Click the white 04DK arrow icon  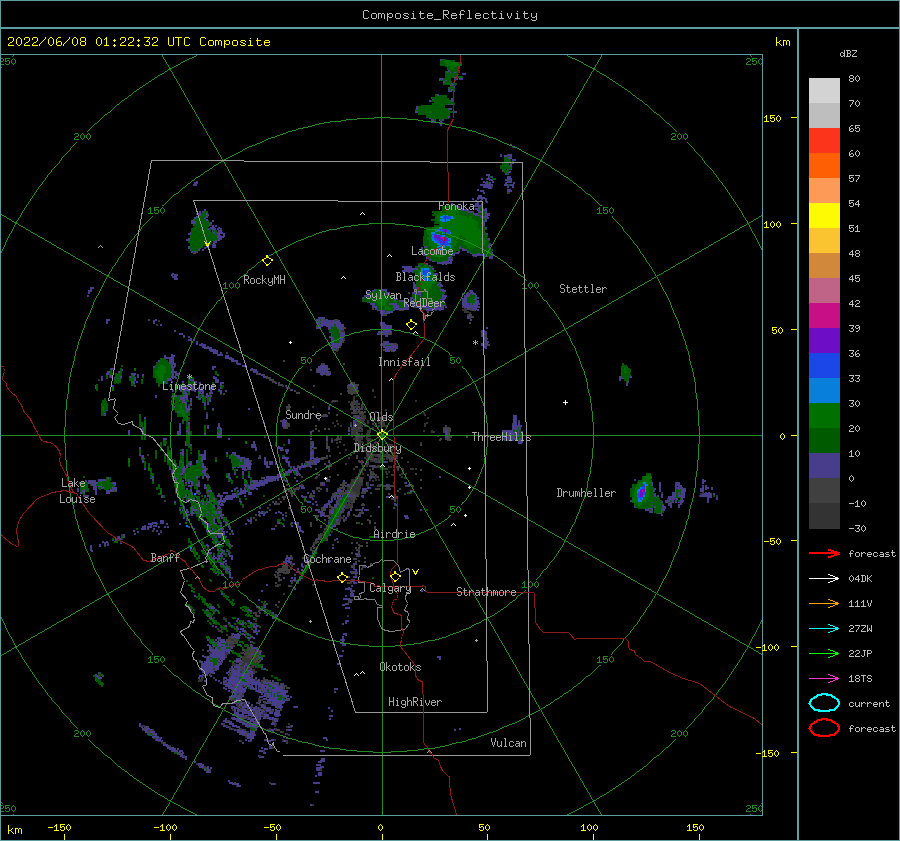coord(824,579)
